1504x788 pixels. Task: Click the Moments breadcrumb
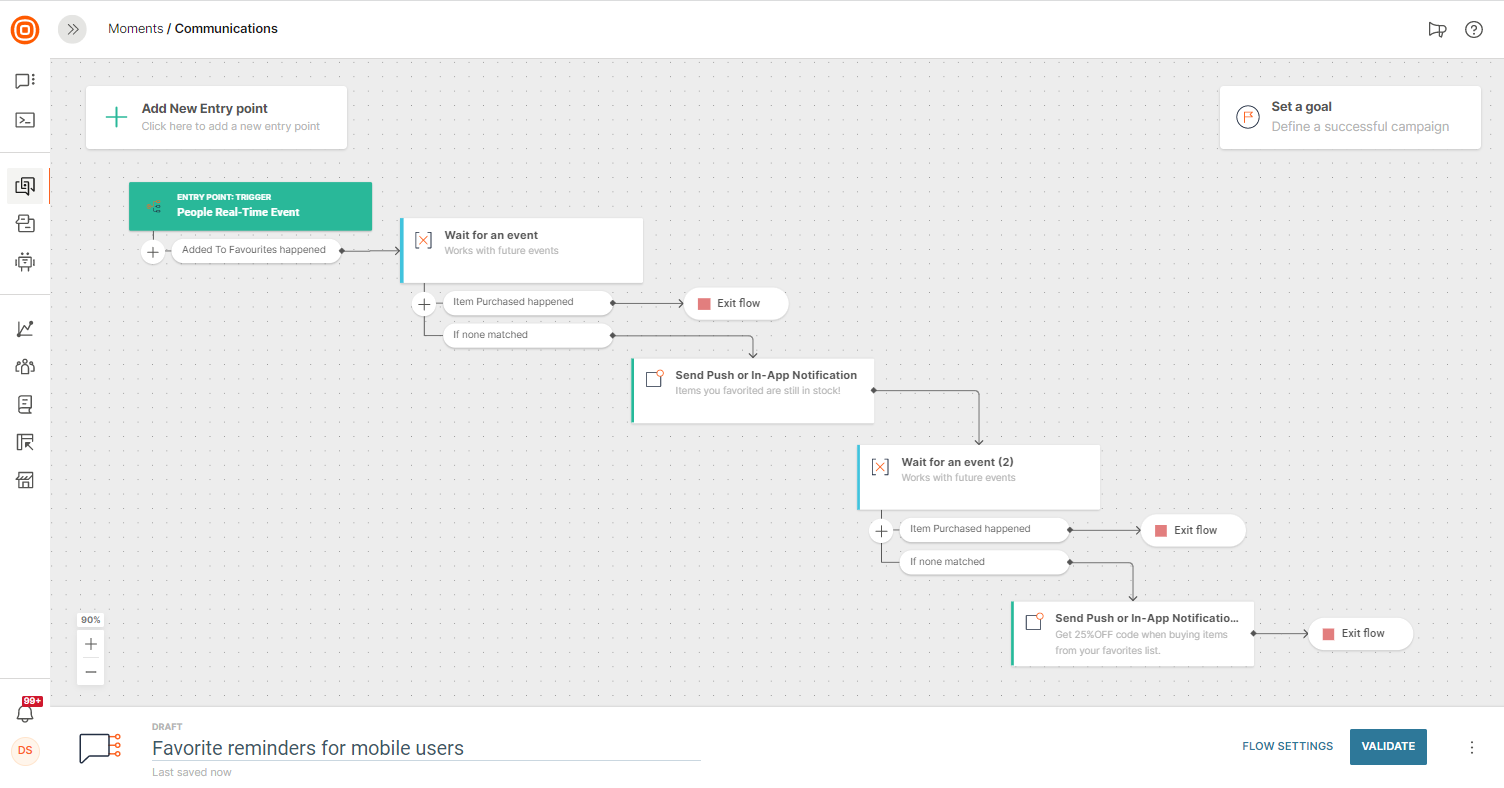[x=135, y=29]
